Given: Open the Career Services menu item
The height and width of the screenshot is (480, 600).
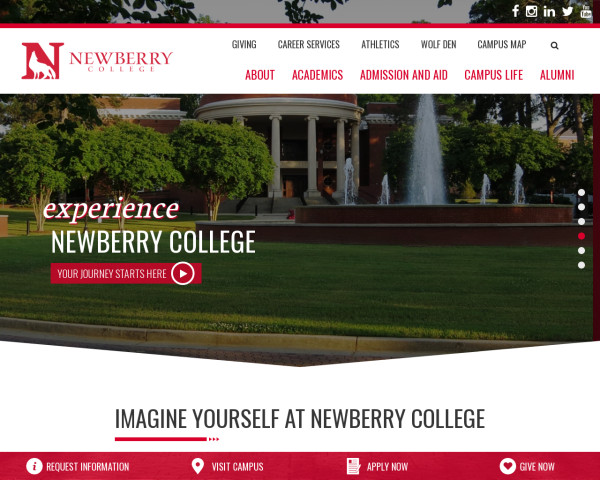Looking at the screenshot, I should (308, 44).
